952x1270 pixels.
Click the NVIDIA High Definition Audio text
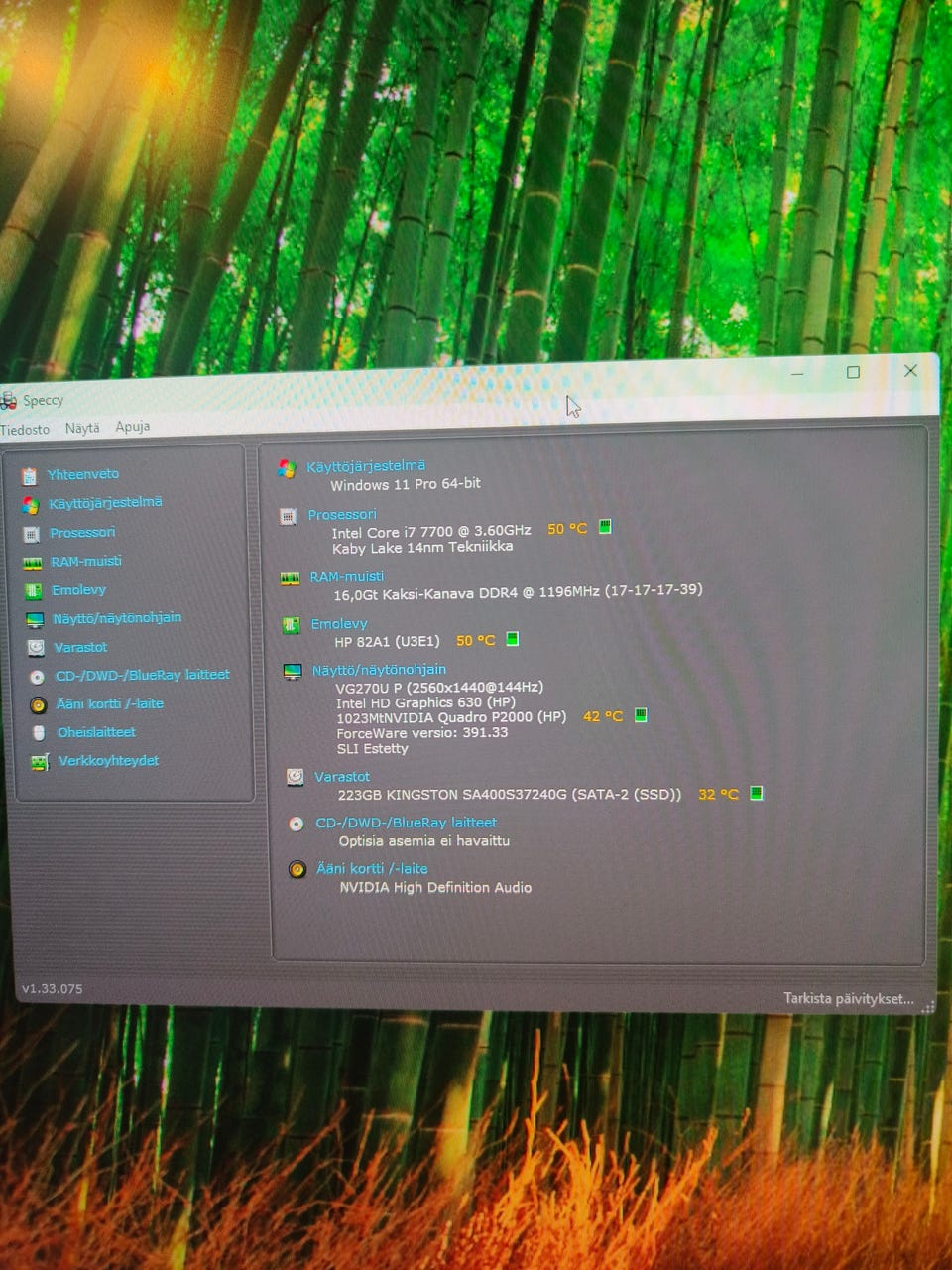point(435,887)
